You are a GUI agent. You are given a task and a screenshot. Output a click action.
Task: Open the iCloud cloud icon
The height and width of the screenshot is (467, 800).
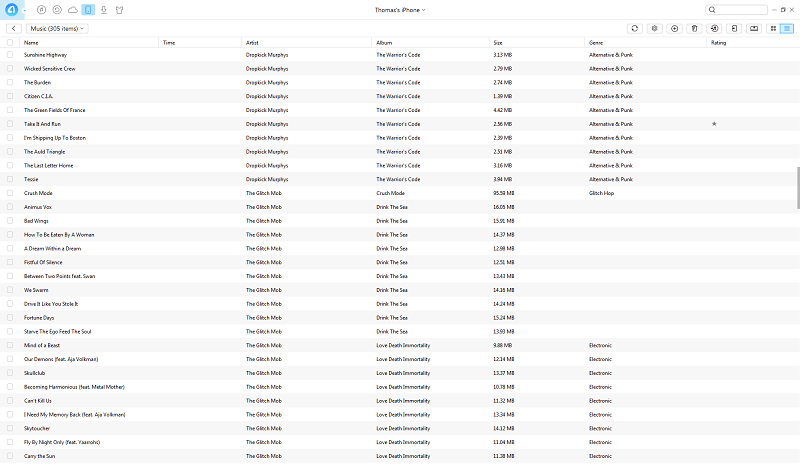tap(73, 10)
